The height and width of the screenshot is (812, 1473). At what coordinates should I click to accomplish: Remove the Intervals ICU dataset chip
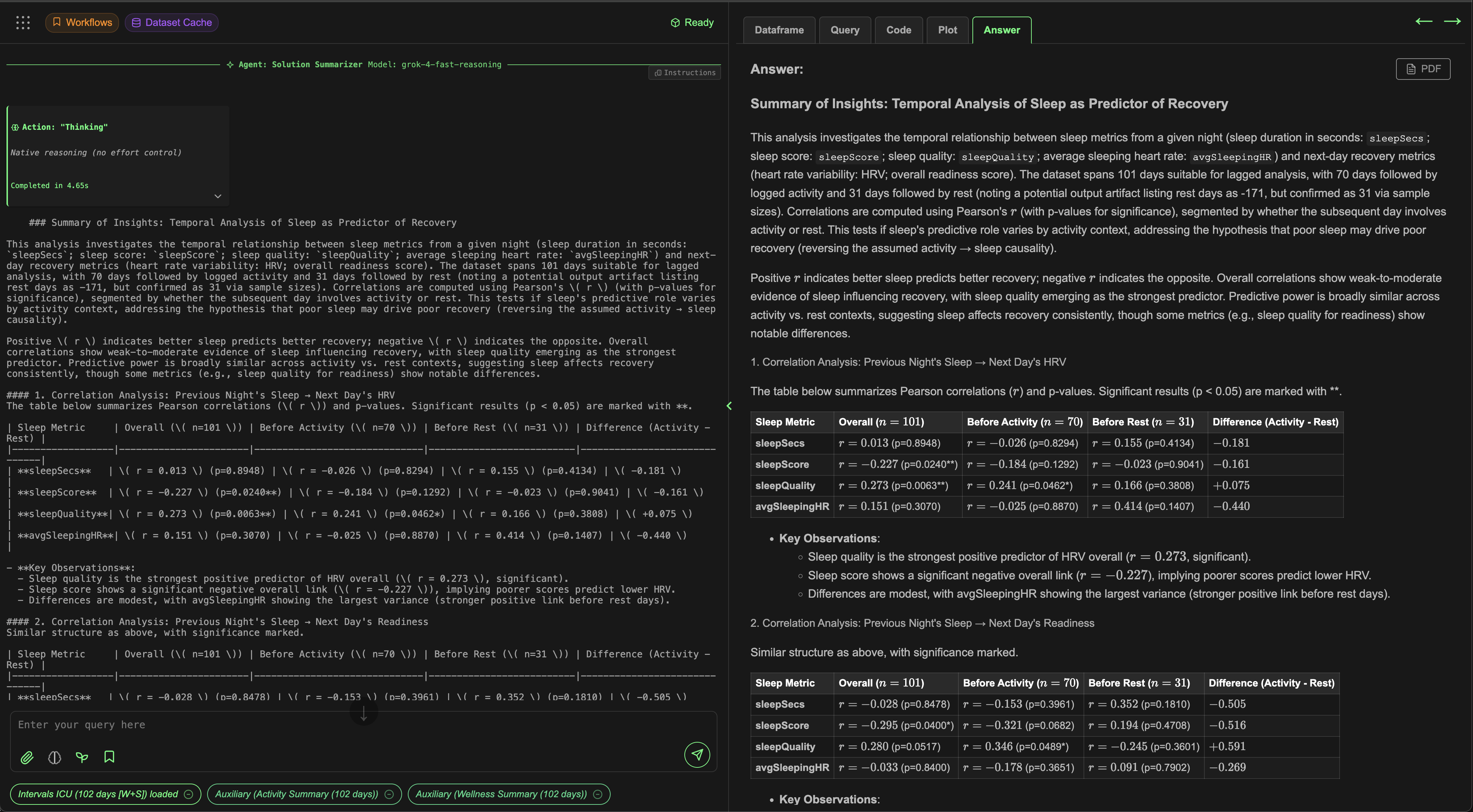pyautogui.click(x=188, y=794)
